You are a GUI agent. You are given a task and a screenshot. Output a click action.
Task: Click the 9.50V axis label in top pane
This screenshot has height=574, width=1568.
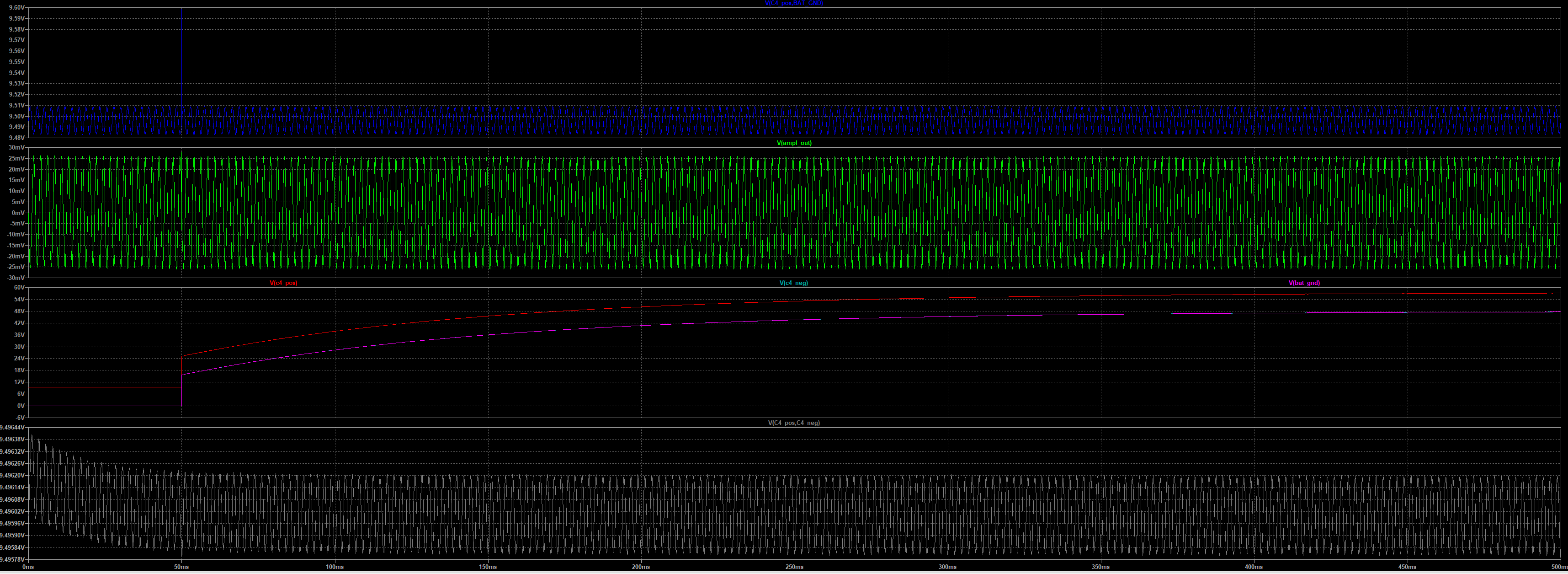(17, 116)
